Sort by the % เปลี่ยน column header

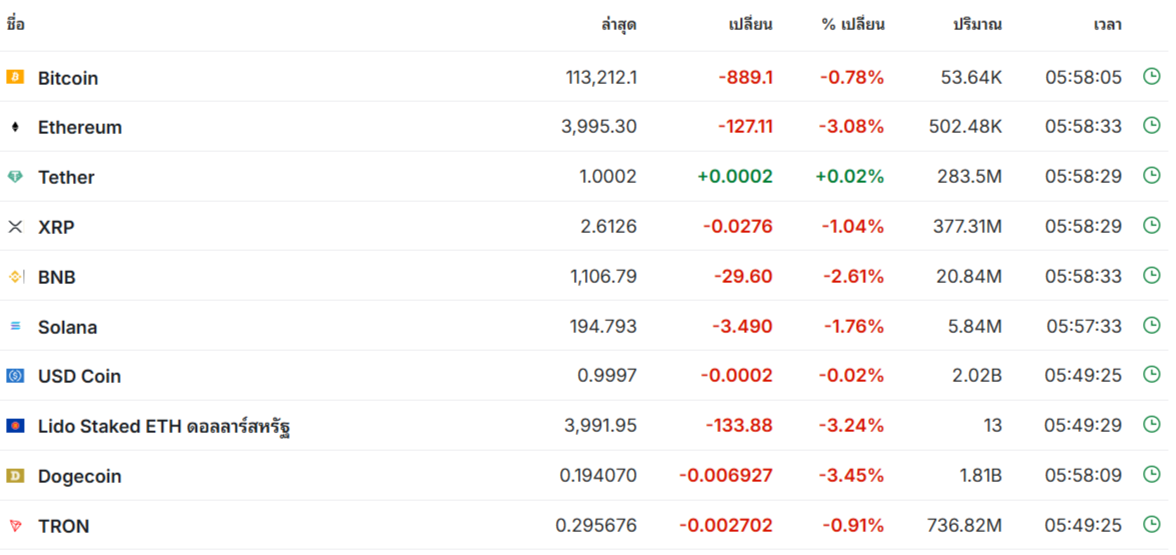[853, 25]
